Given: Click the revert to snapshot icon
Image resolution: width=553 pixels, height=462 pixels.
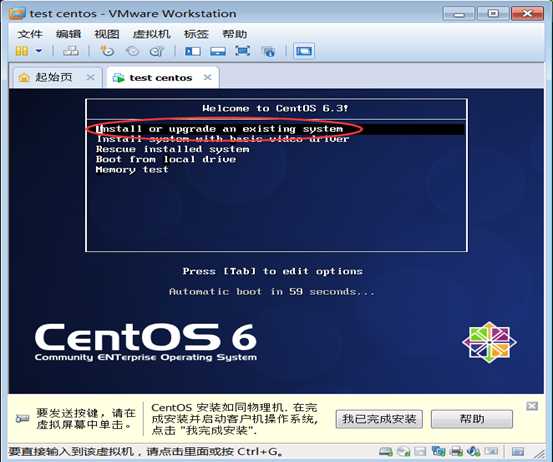Looking at the screenshot, I should coord(133,51).
